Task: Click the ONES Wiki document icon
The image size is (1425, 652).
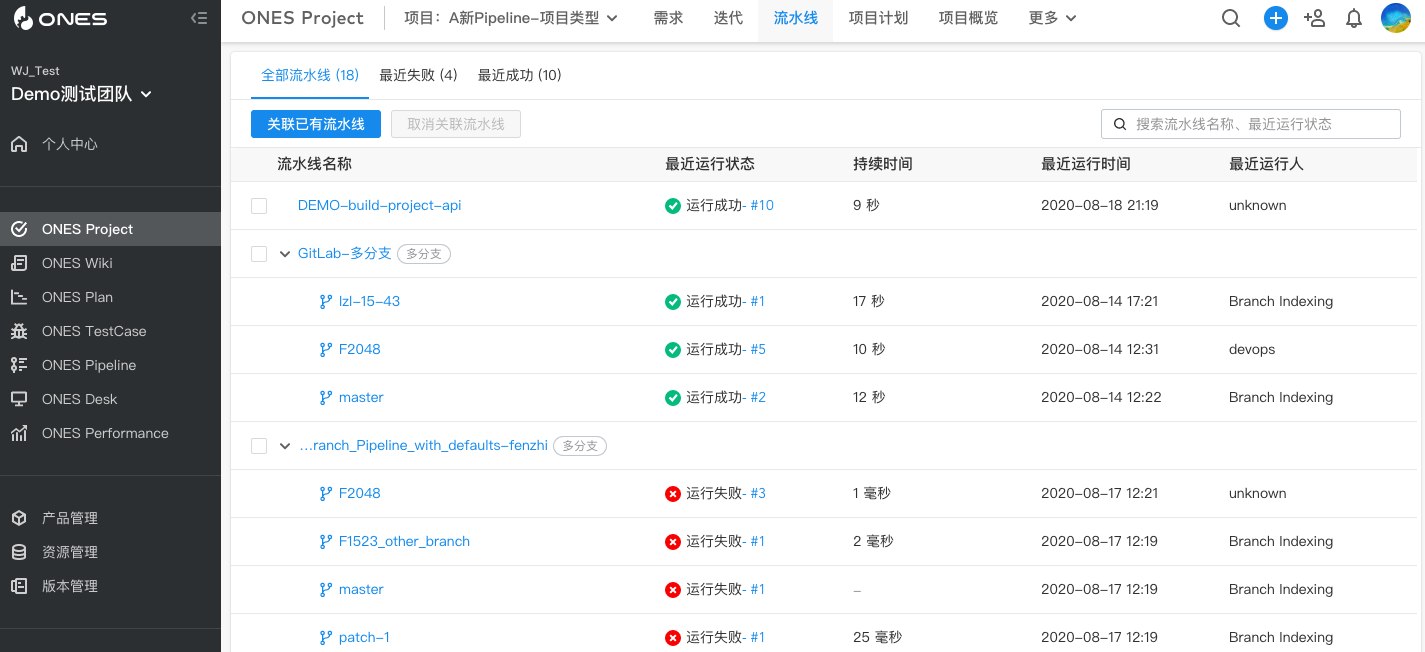Action: pyautogui.click(x=19, y=263)
